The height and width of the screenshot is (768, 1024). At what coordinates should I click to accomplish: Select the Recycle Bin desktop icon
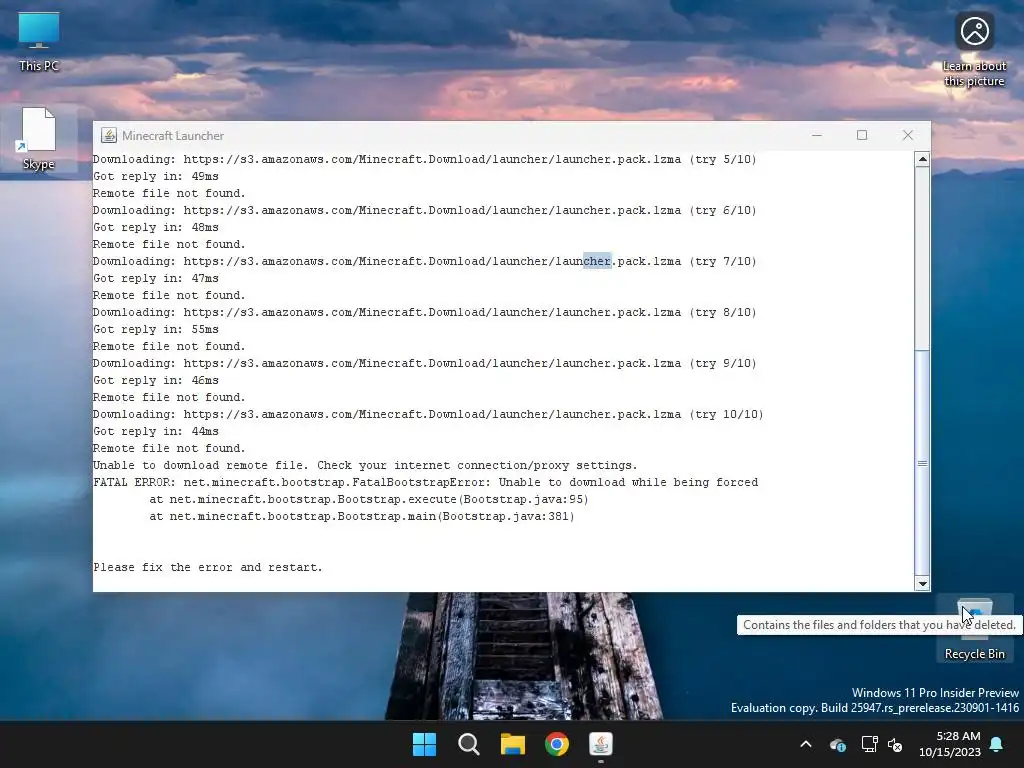point(974,628)
